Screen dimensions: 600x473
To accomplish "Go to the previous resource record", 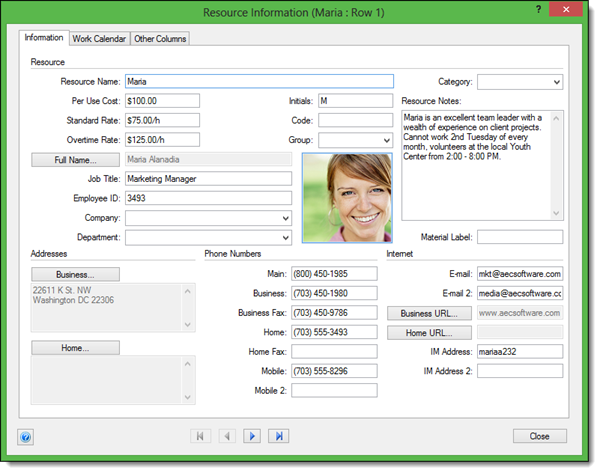I will 227,436.
